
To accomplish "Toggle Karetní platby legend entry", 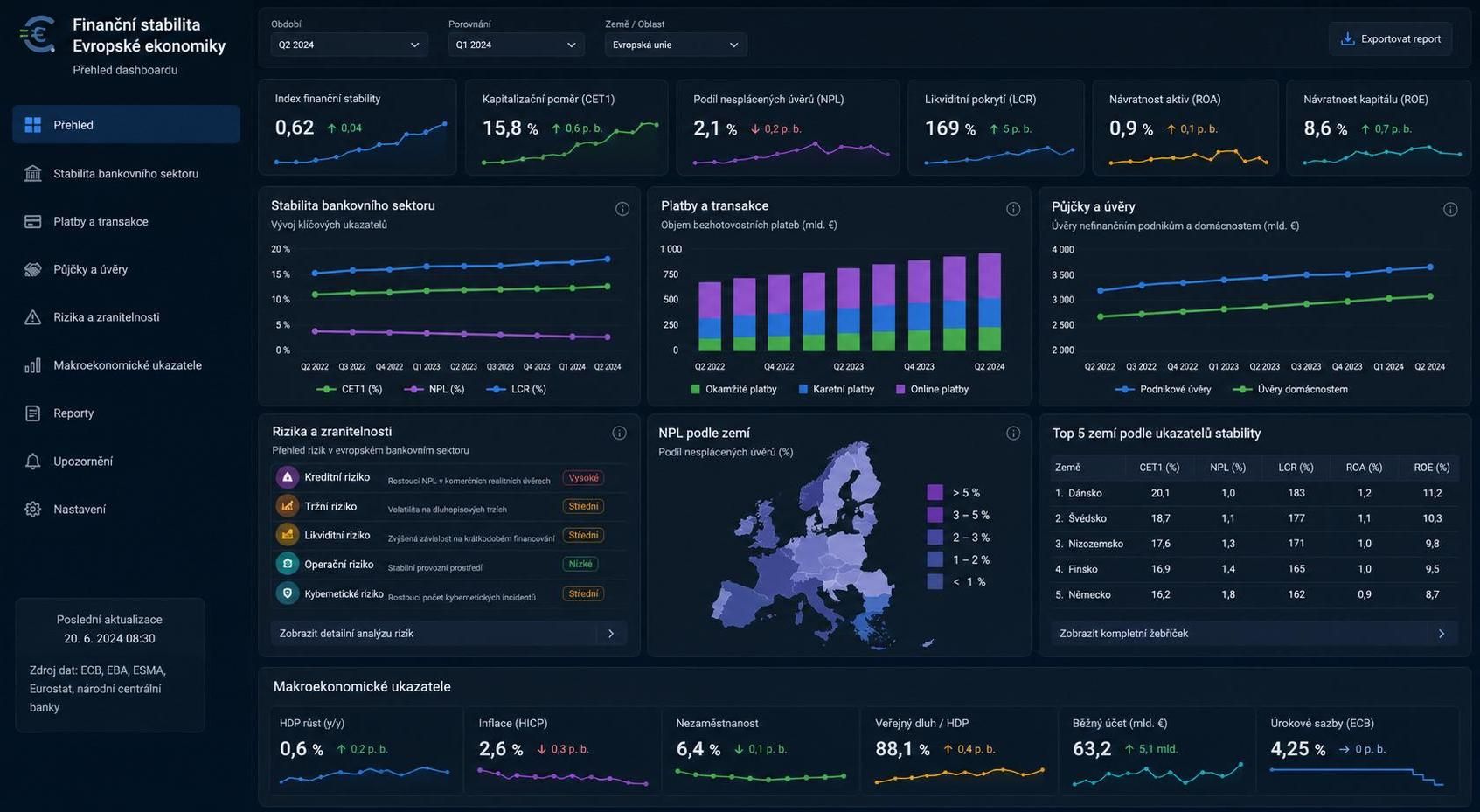I will pyautogui.click(x=836, y=389).
